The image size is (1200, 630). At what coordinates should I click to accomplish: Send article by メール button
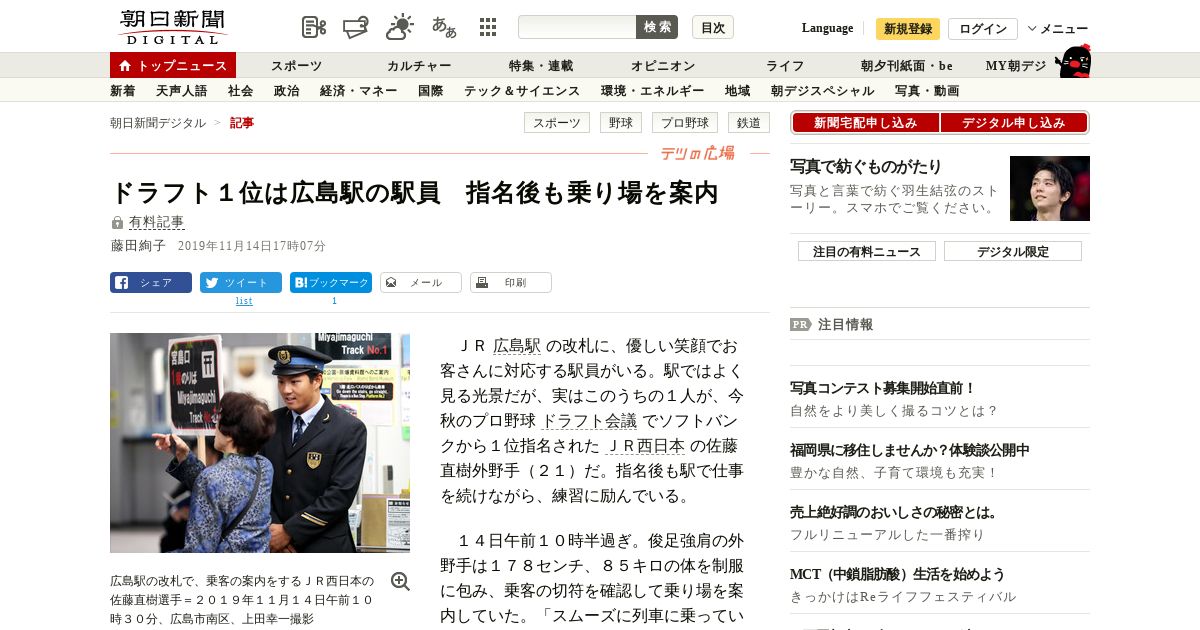[x=421, y=283]
